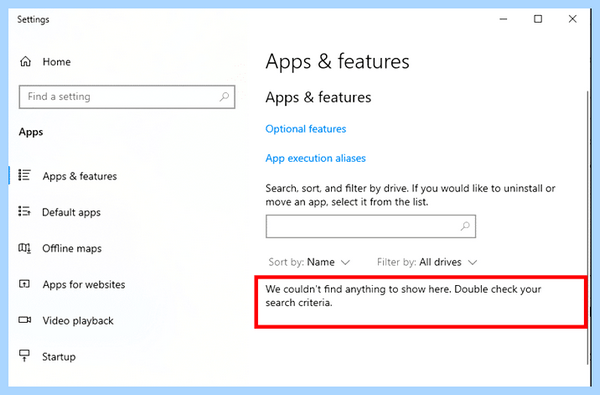Click the 'Search, sort, and filter' description

(410, 195)
